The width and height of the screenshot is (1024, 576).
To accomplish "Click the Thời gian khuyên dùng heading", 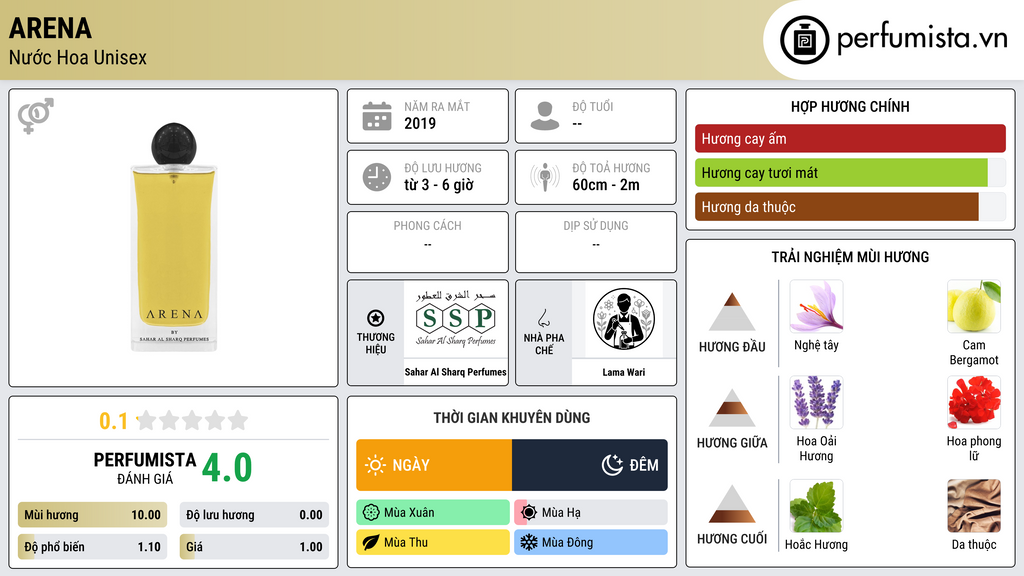I will [x=512, y=417].
